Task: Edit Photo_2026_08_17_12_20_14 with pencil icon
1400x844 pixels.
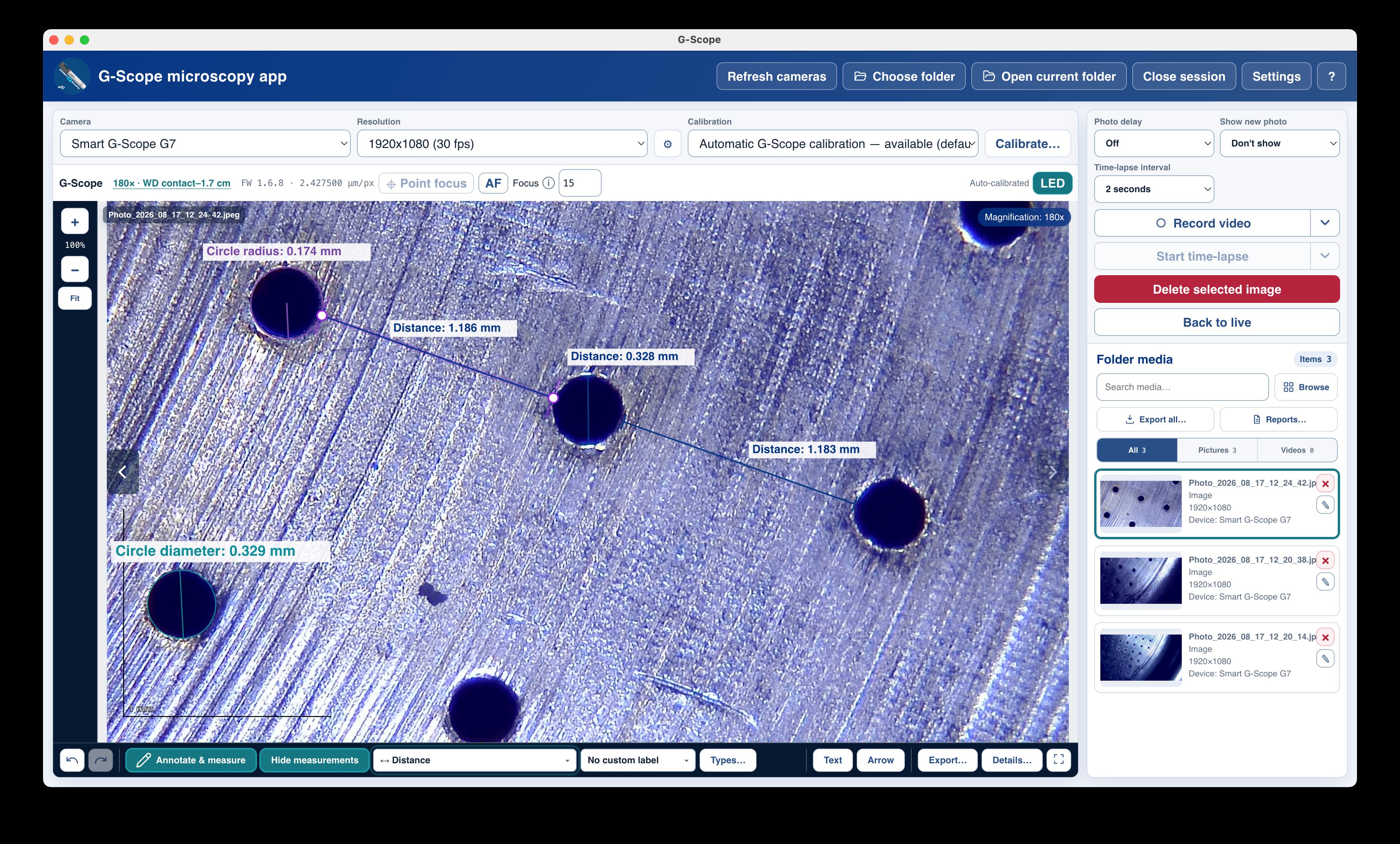Action: (x=1325, y=659)
